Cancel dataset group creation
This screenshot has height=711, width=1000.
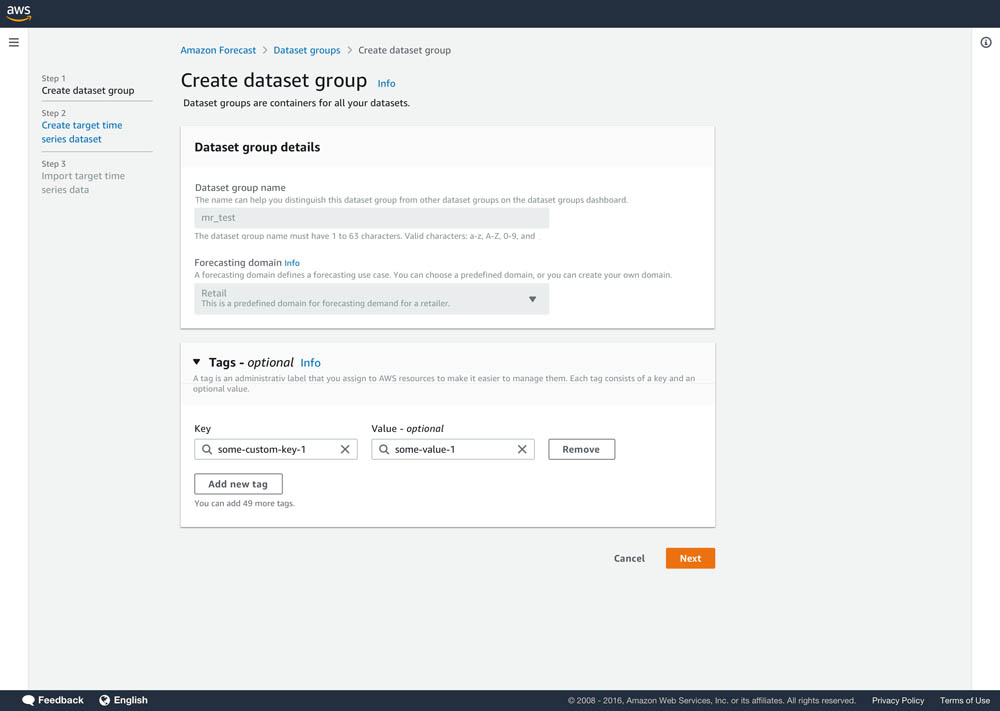click(x=629, y=559)
